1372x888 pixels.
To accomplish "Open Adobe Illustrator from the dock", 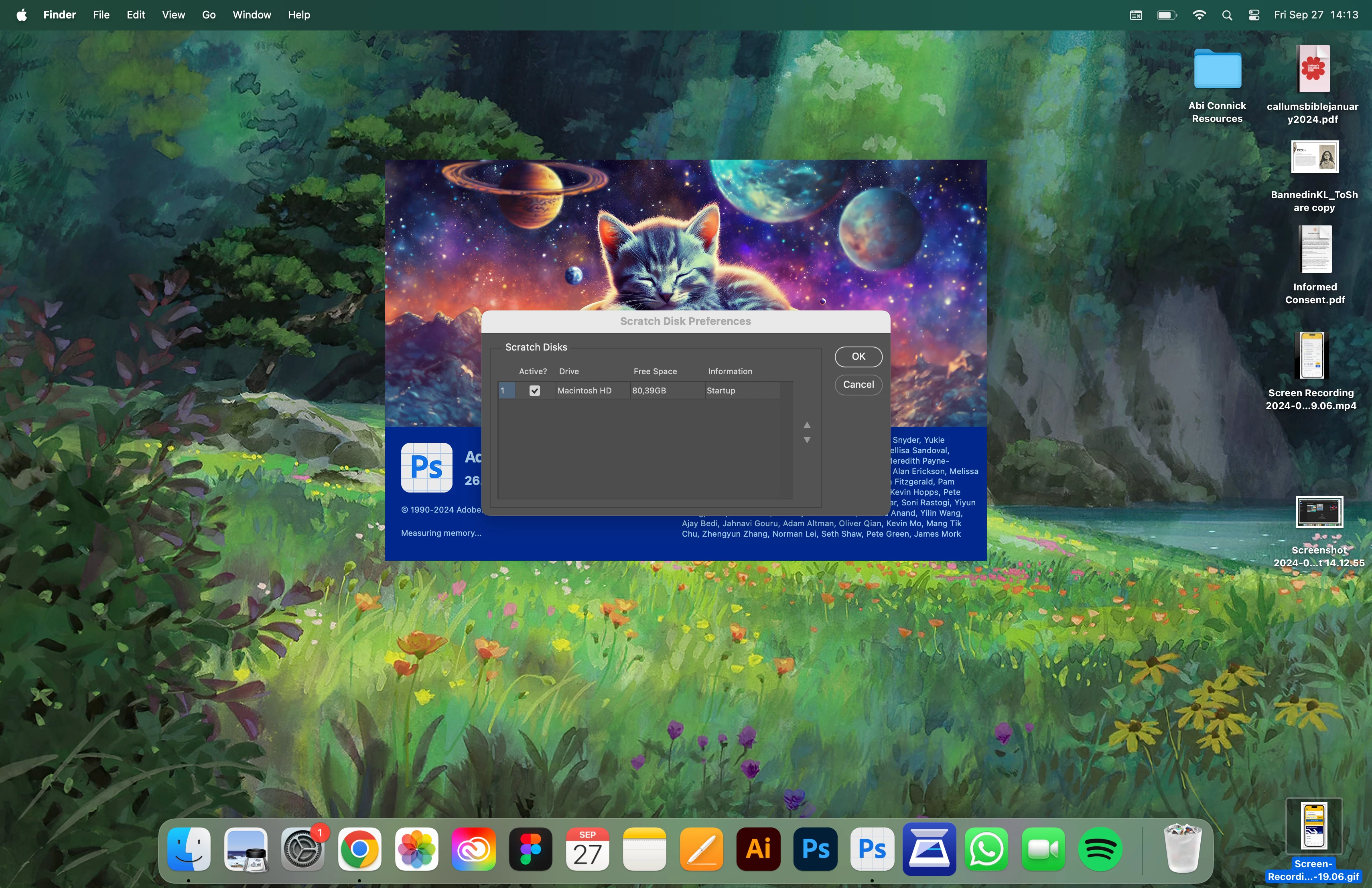I will pos(758,849).
